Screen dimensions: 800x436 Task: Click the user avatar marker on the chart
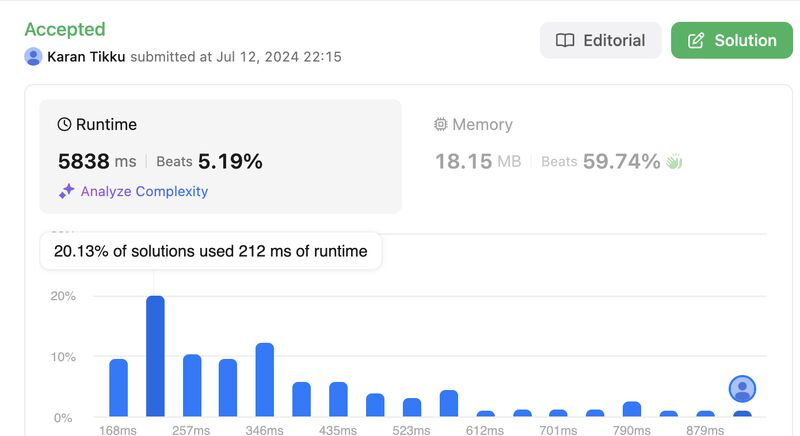click(x=742, y=389)
